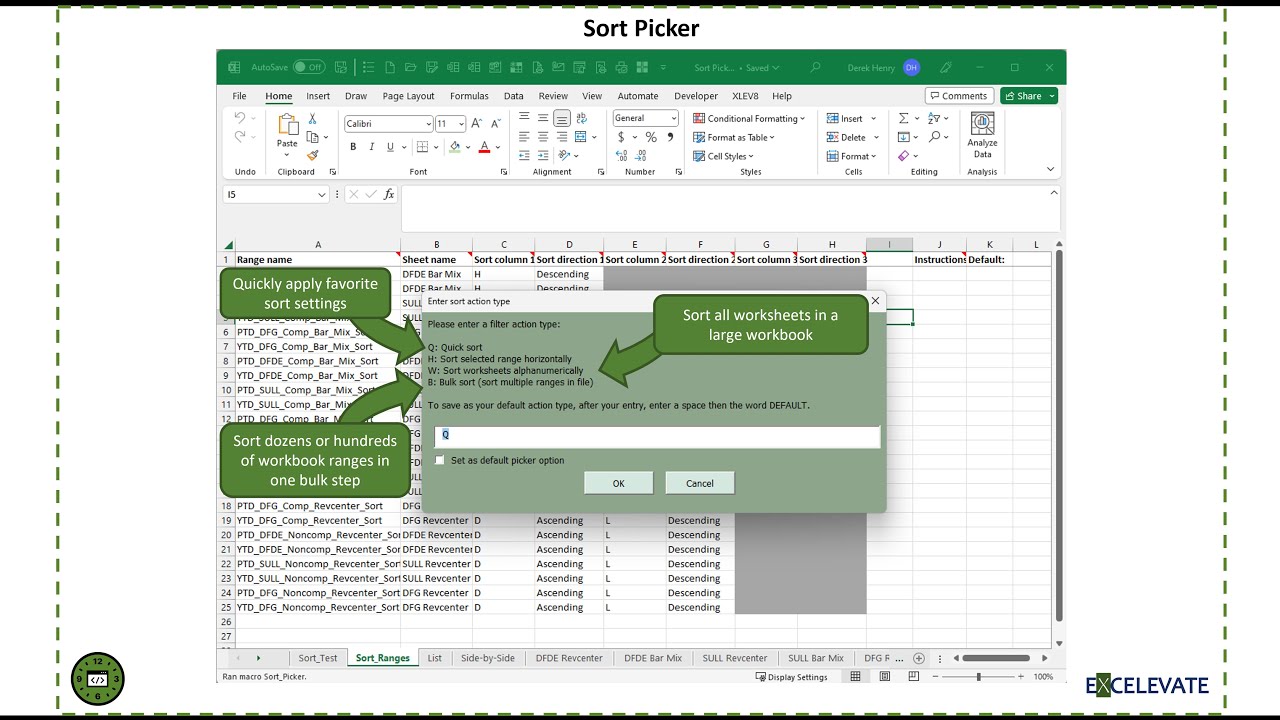Click the Align Left icon
This screenshot has height=720, width=1280.
coord(524,137)
